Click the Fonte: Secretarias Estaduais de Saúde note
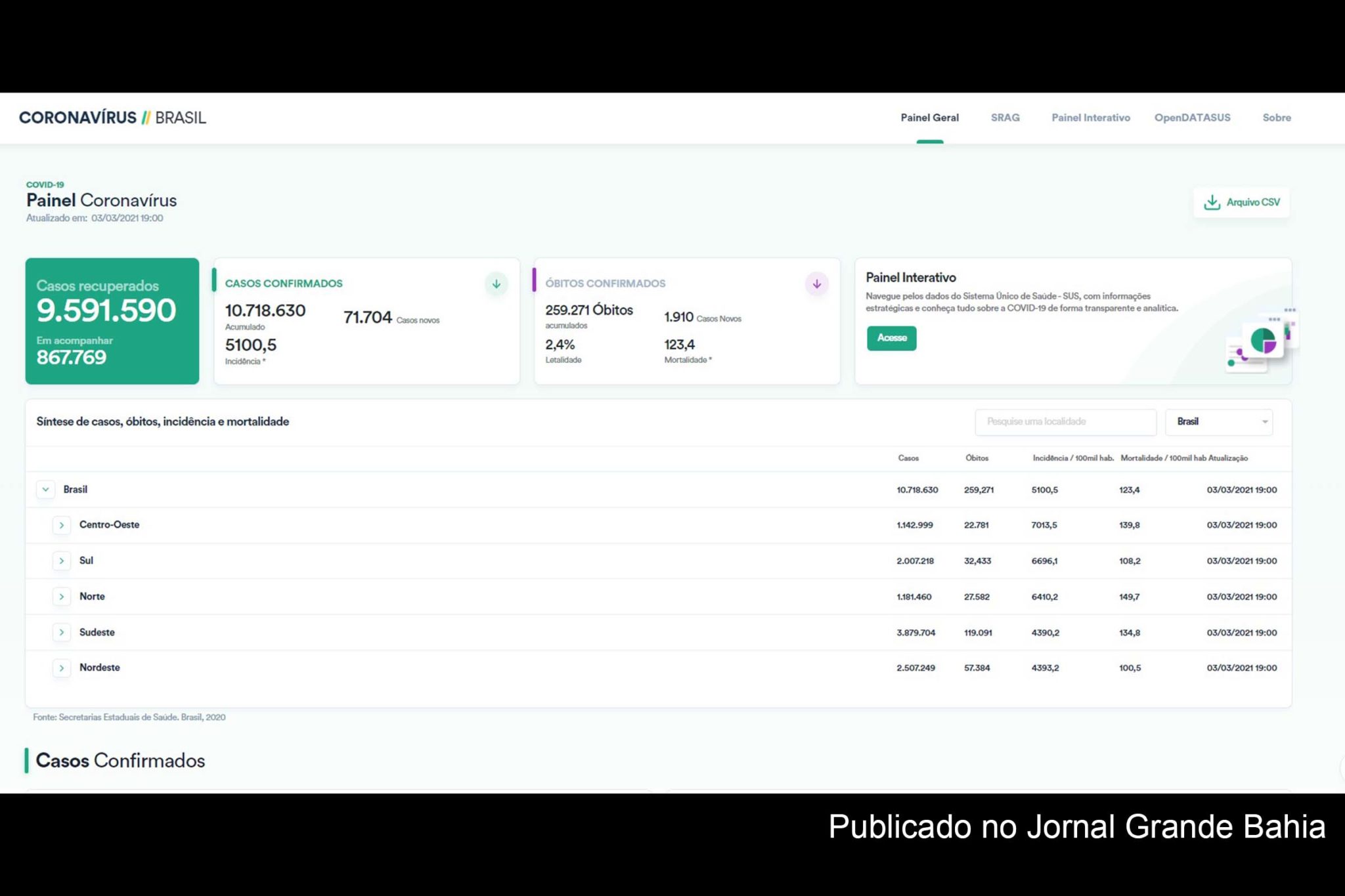Viewport: 1345px width, 896px height. 129,717
